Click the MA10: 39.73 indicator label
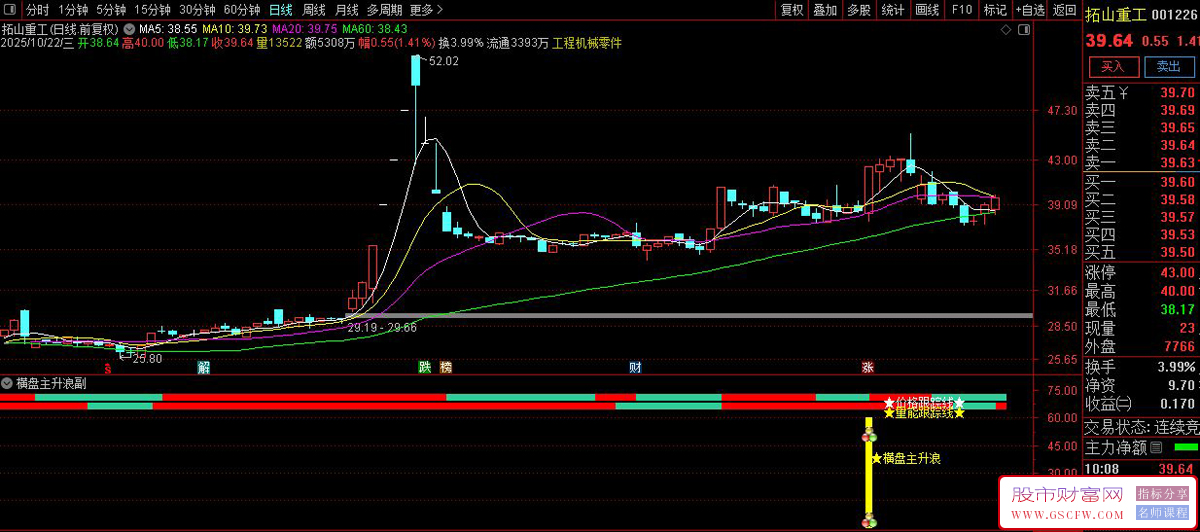Viewport: 1200px width, 532px height. [x=235, y=30]
